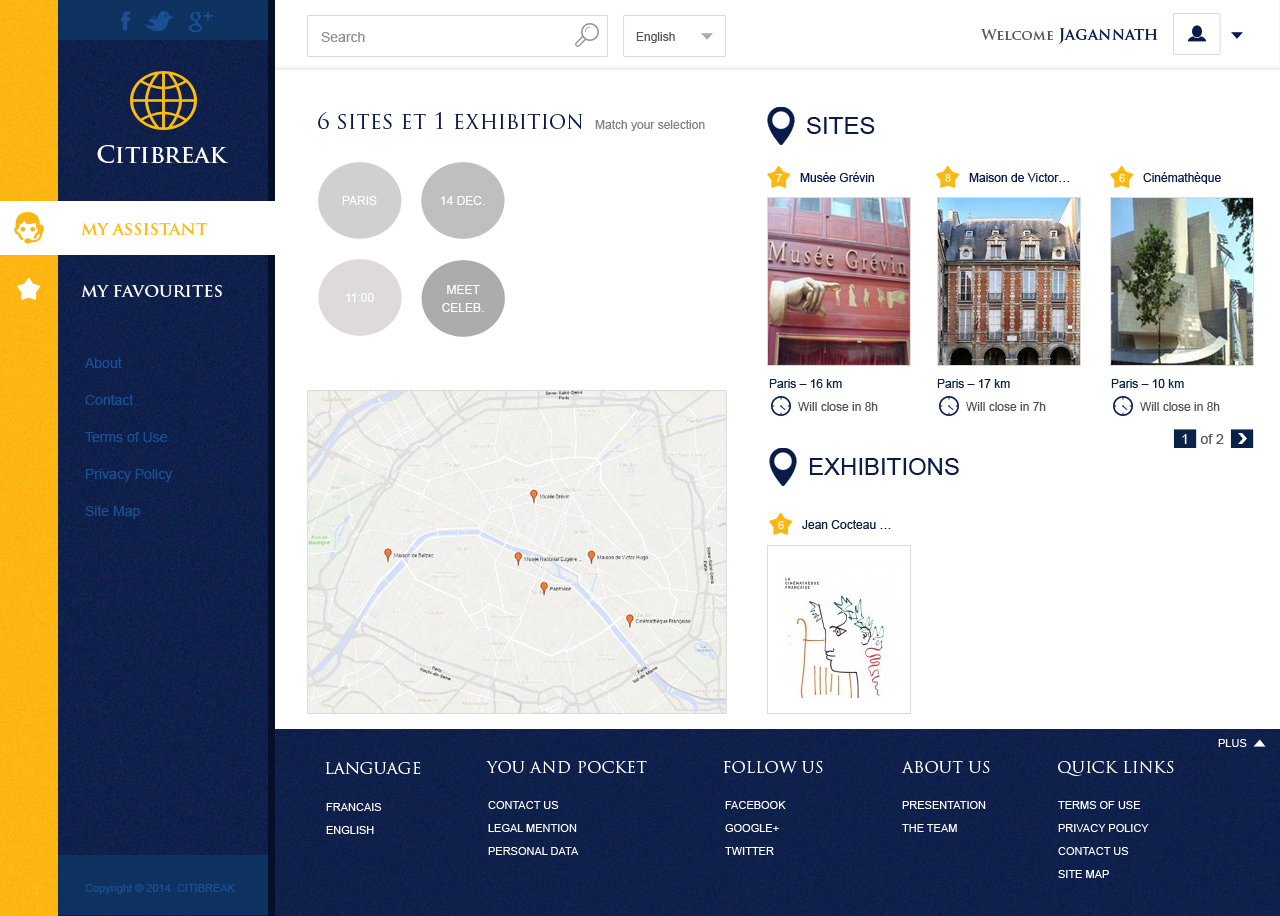Open footer SITE MAP quick link
Screen dimensions: 1280x916
pos(1084,874)
